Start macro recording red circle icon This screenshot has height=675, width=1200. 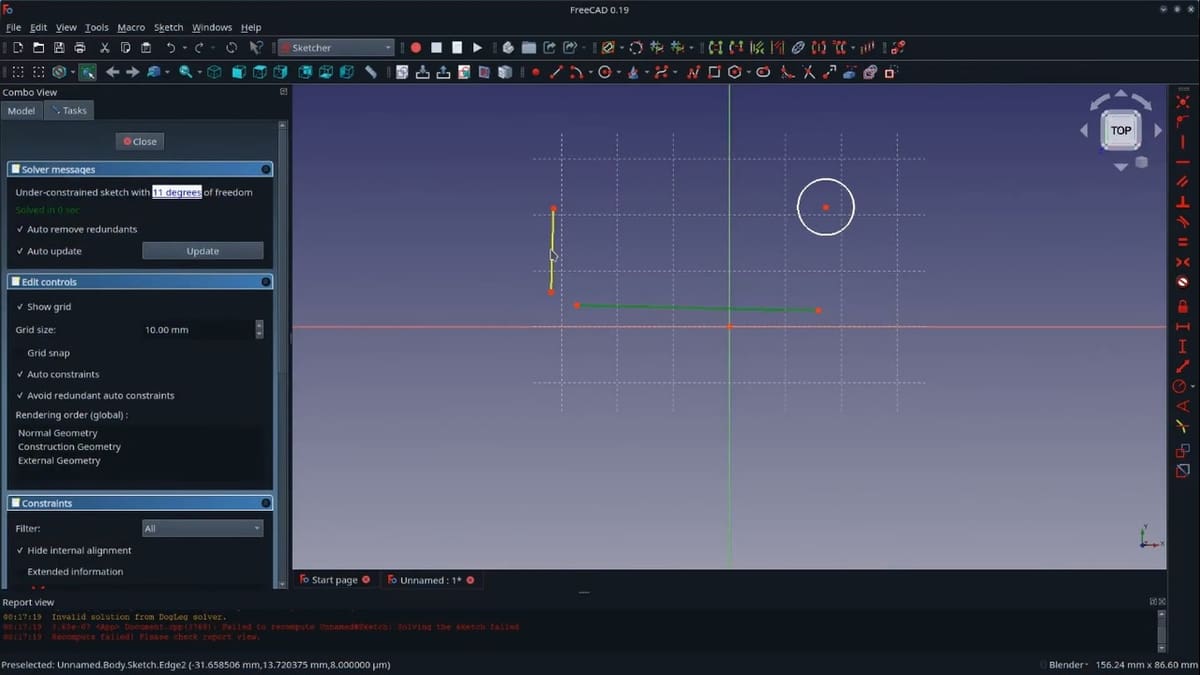coord(416,47)
